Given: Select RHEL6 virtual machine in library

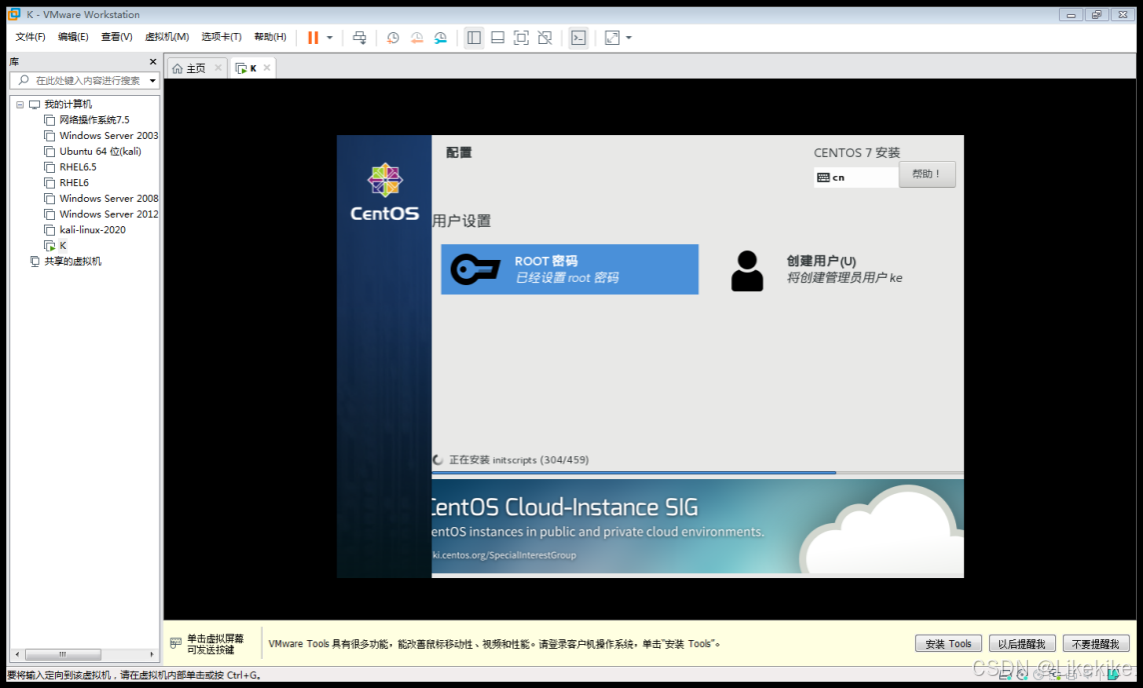Looking at the screenshot, I should pos(74,183).
